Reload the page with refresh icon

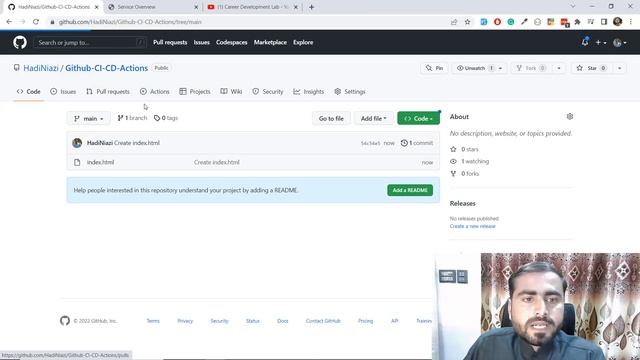(x=36, y=22)
